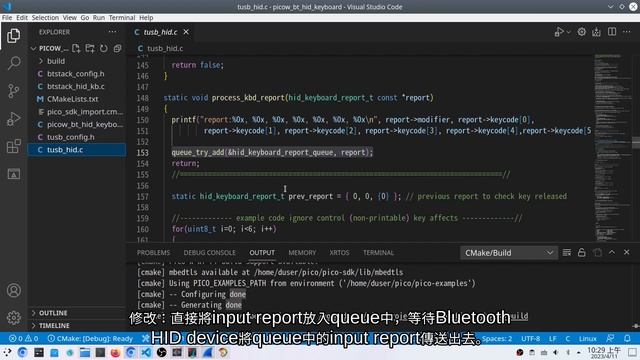
Task: Open the Go menu
Action: tap(84, 18)
